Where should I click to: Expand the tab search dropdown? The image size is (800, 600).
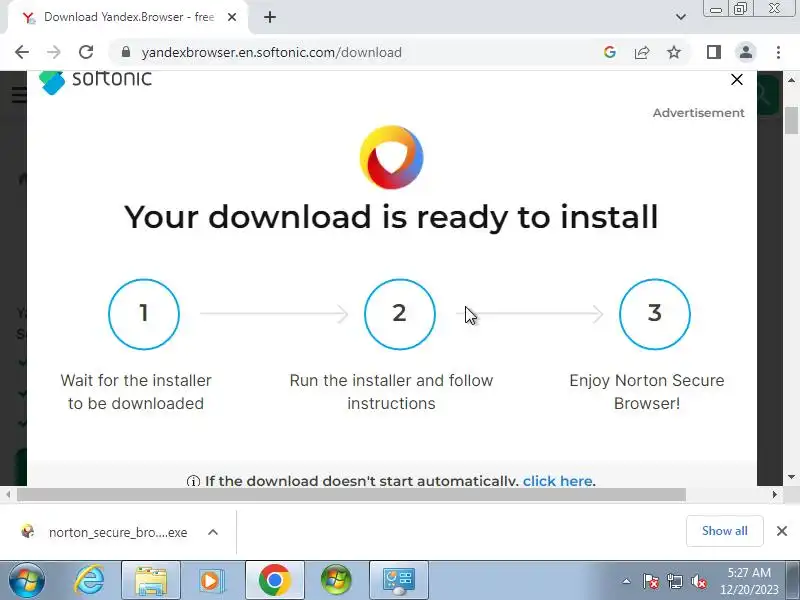(681, 17)
